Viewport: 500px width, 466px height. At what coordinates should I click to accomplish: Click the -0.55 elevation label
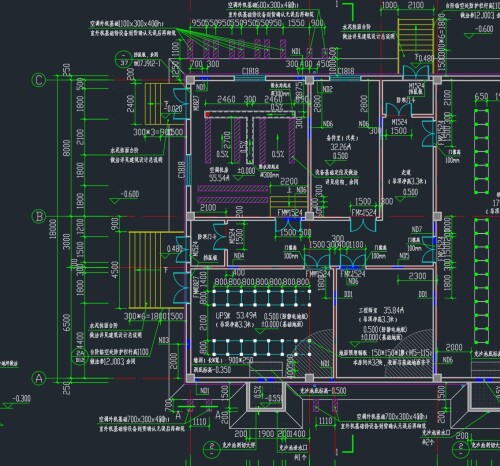273,398
